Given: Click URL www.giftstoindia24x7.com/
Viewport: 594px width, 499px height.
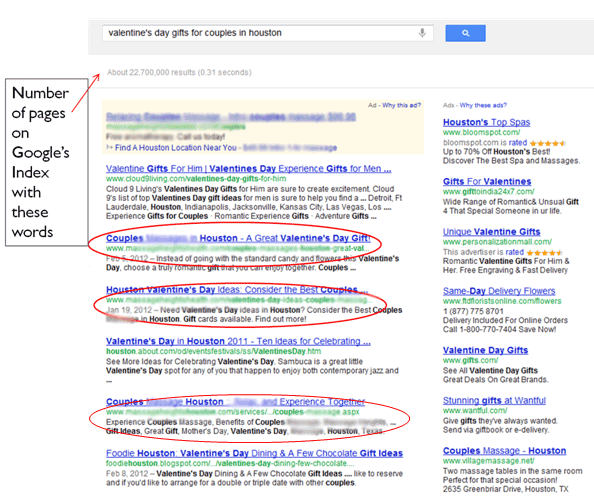Looking at the screenshot, I should pos(489,192).
